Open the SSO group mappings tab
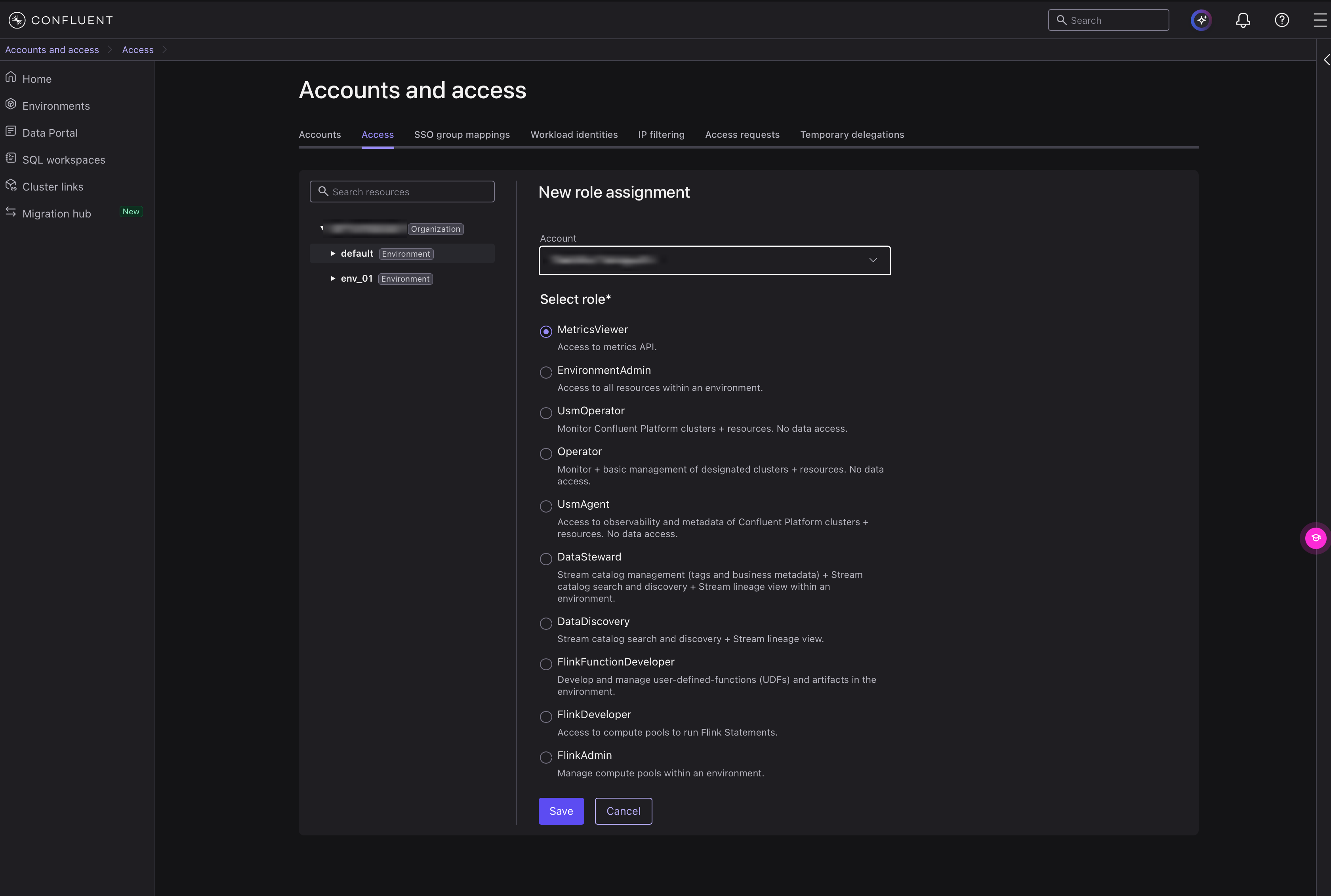Screen dimensions: 1331x896 (x=462, y=134)
